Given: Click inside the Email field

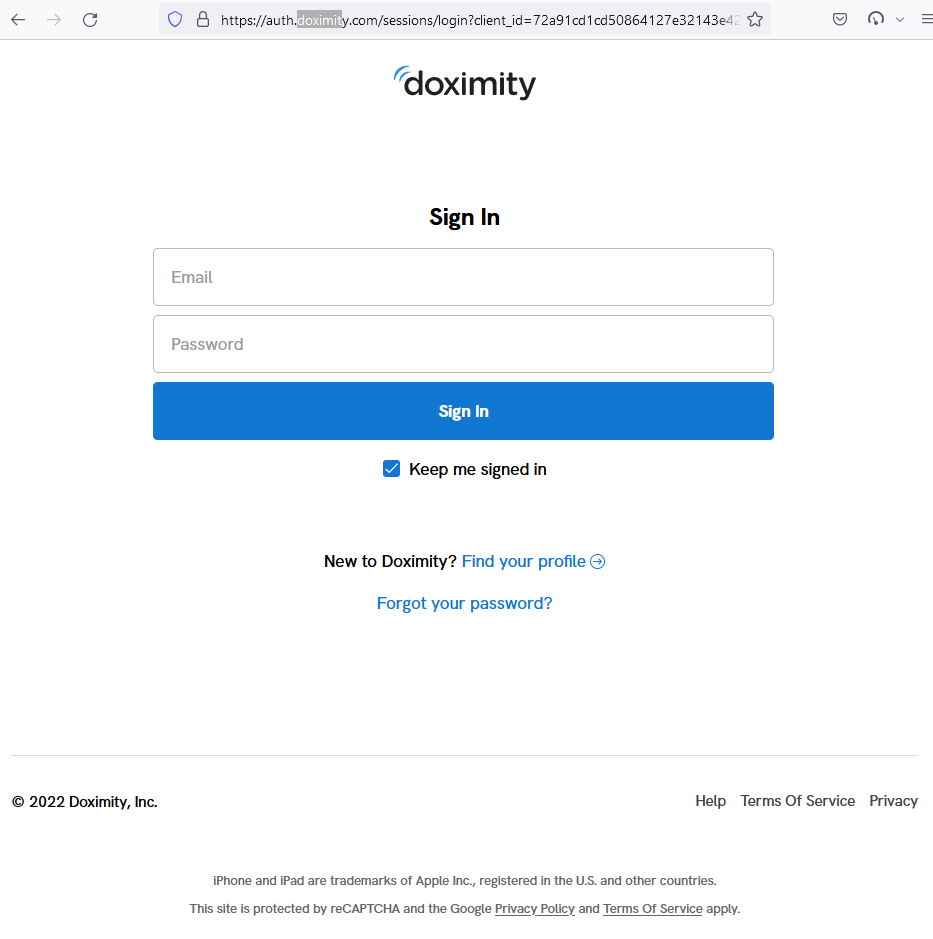Looking at the screenshot, I should tap(463, 277).
